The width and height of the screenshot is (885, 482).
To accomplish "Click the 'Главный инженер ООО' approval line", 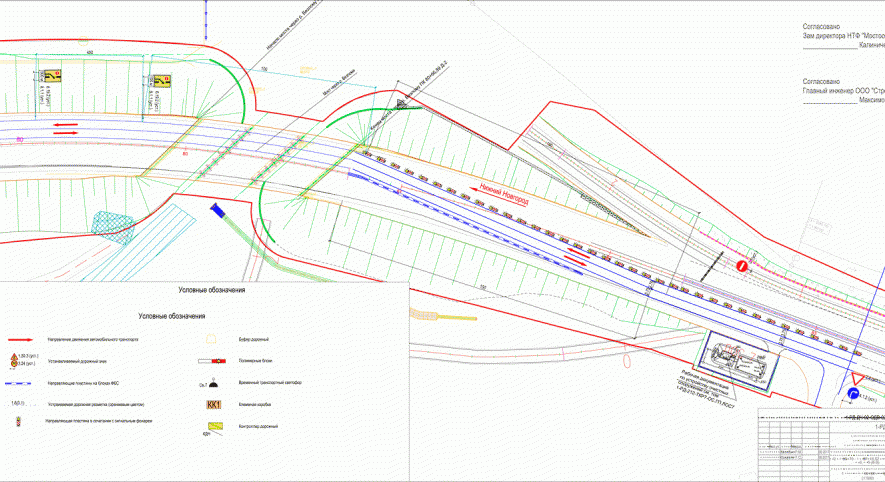I will click(843, 92).
